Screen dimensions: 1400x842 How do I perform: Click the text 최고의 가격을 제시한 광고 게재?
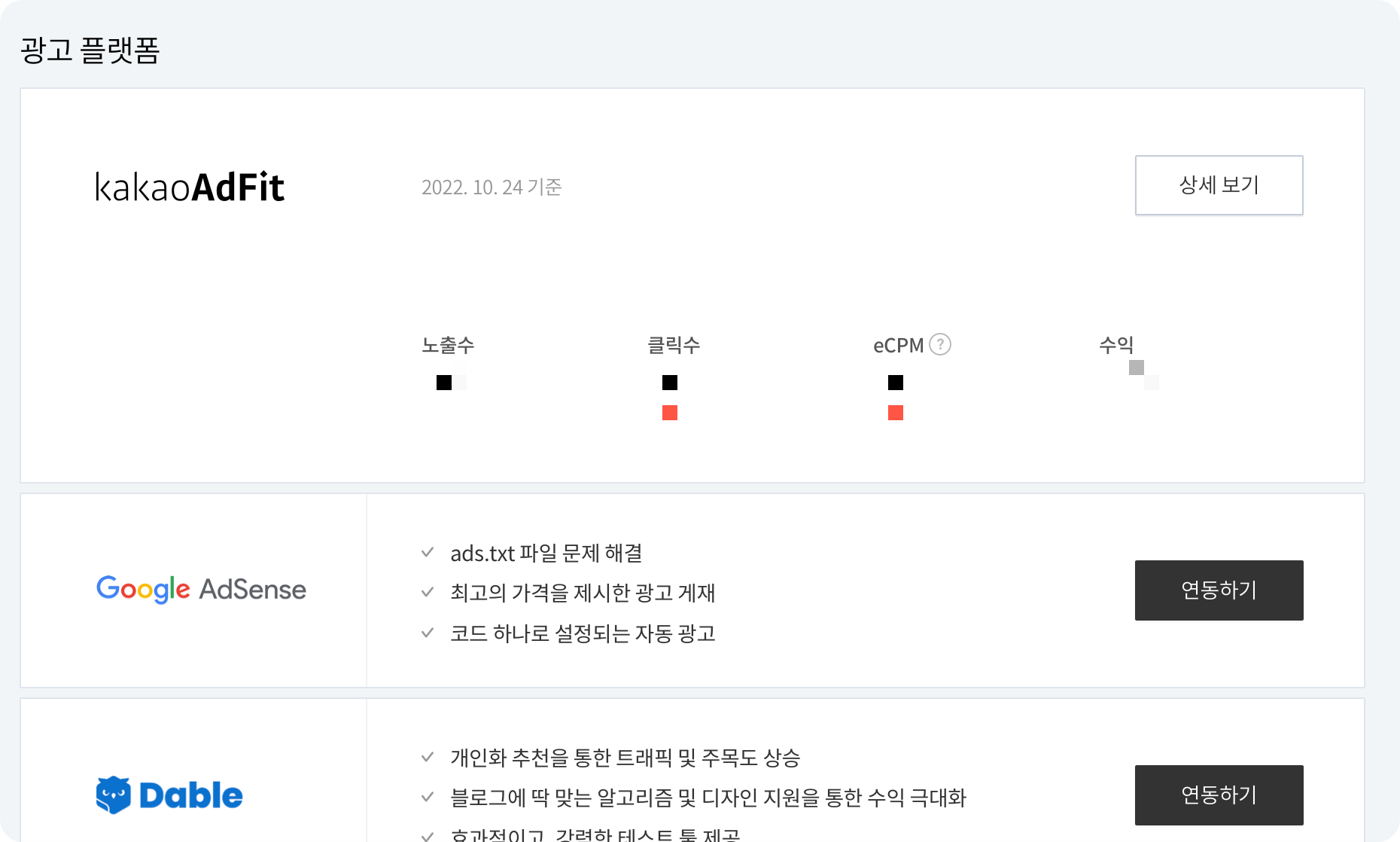tap(583, 593)
